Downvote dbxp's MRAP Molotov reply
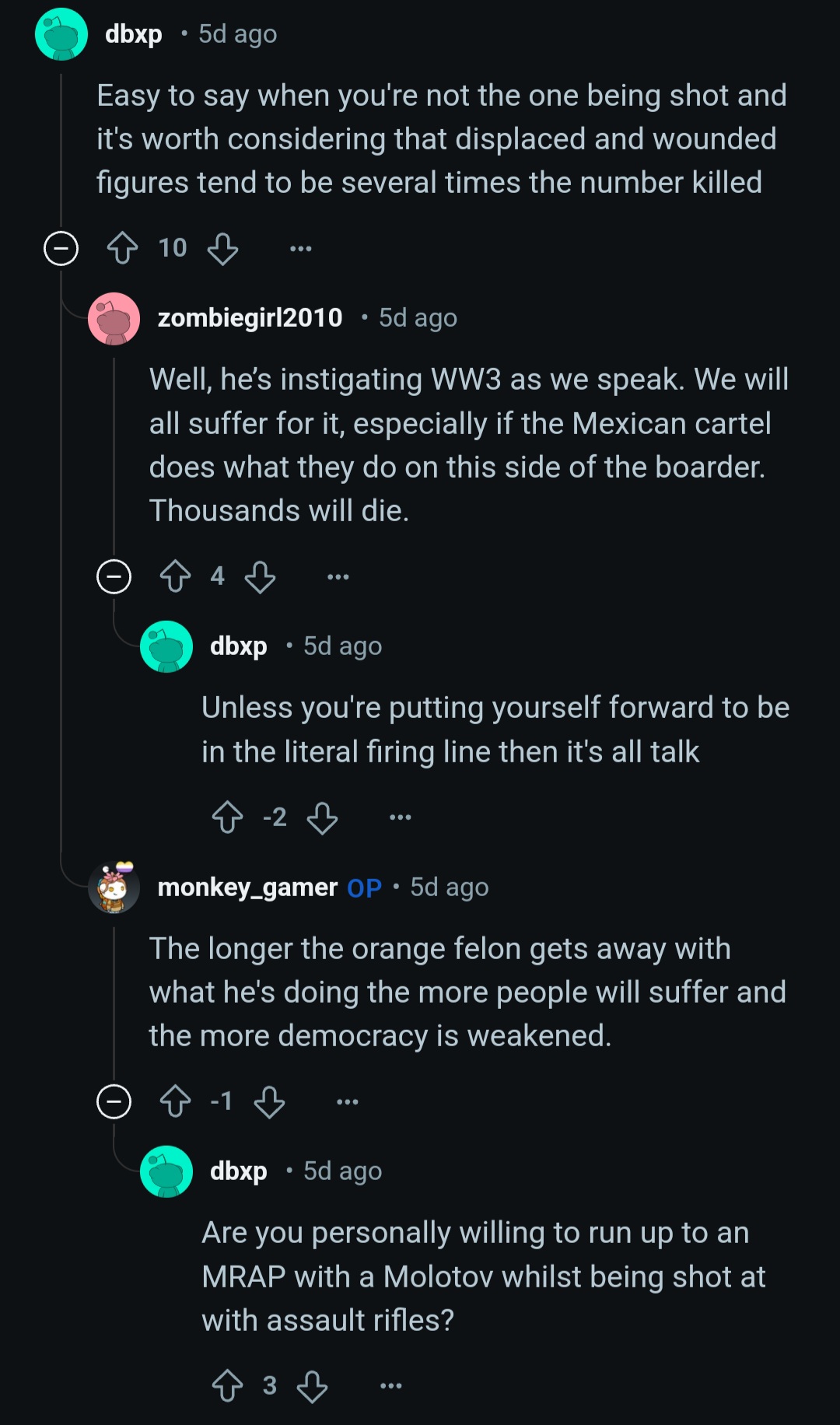This screenshot has width=840, height=1425. [312, 1386]
